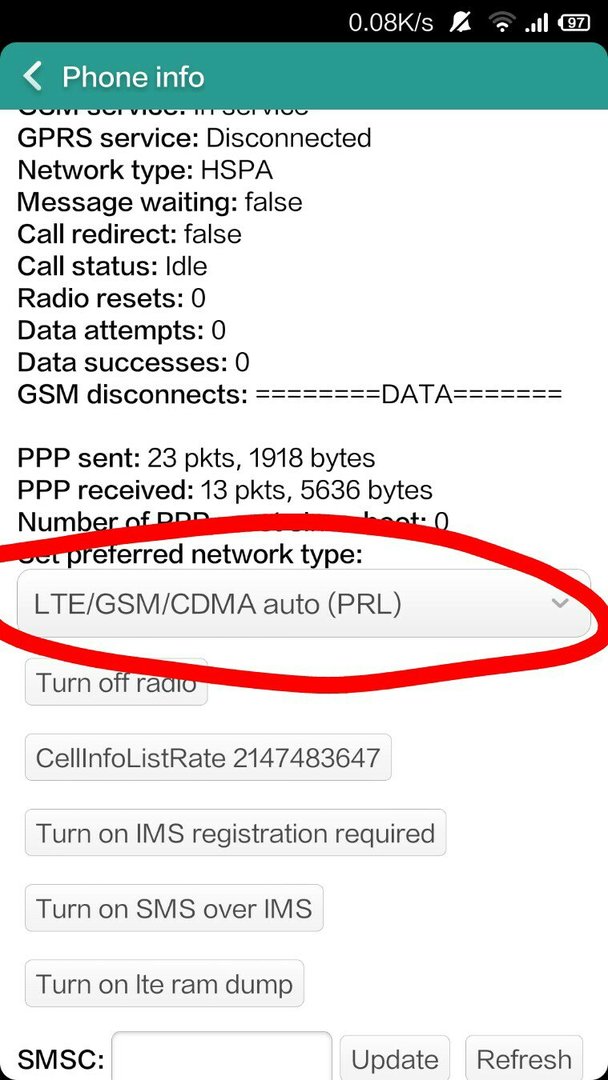The height and width of the screenshot is (1080, 608).
Task: Tap the back arrow in header
Action: (32, 76)
